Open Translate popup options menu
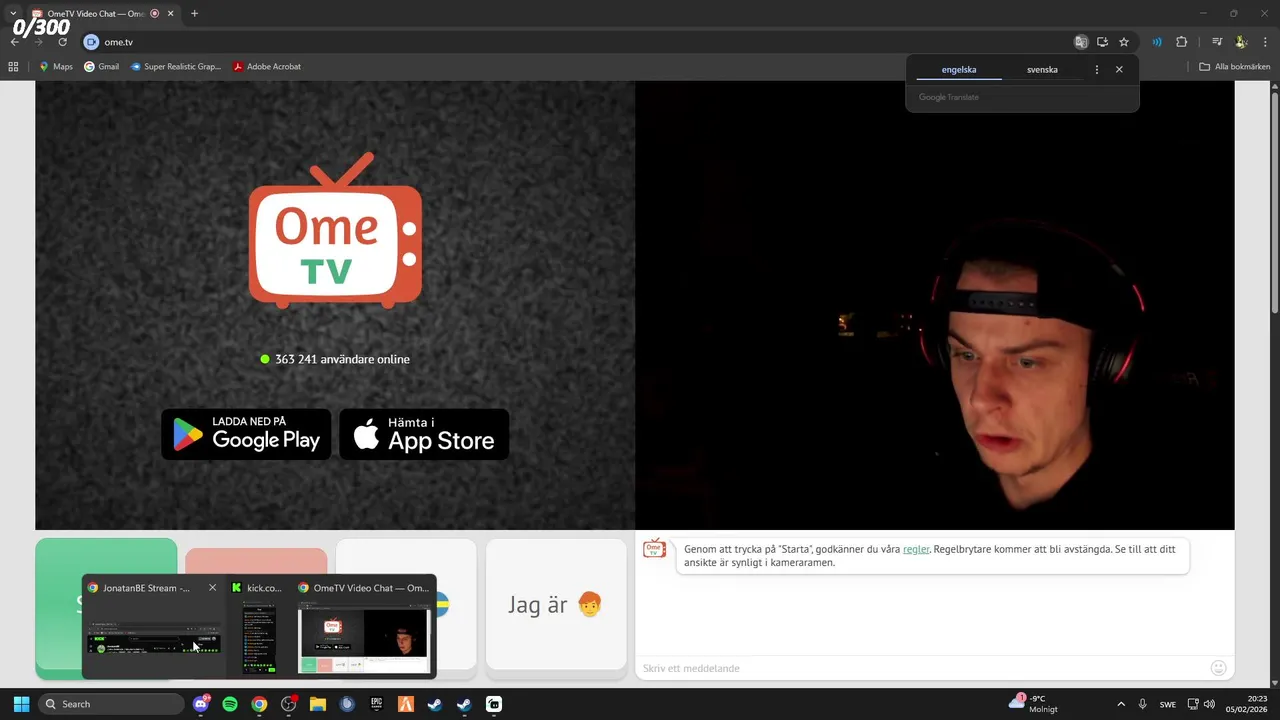1280x720 pixels. (x=1097, y=70)
